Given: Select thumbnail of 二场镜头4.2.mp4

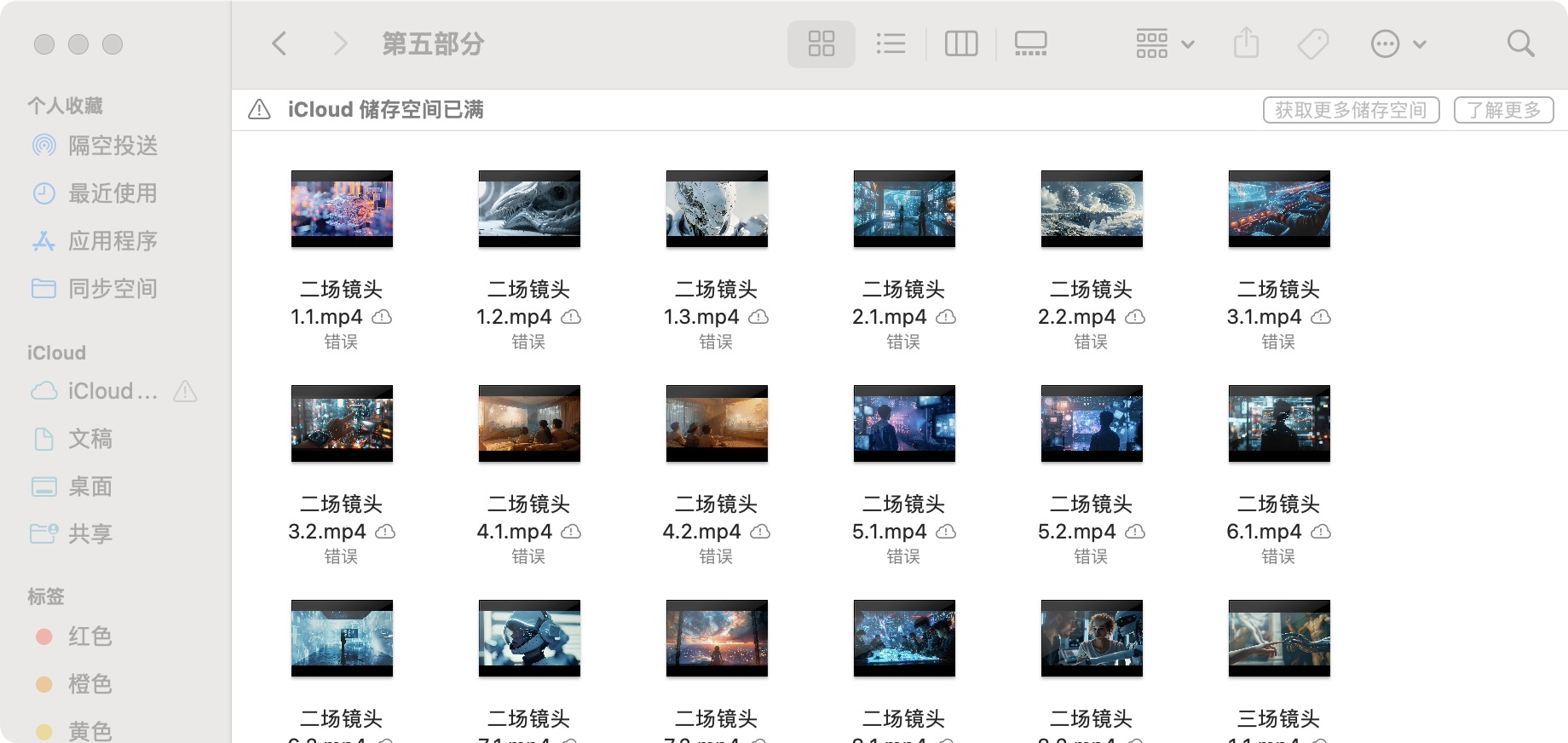Looking at the screenshot, I should 717,423.
